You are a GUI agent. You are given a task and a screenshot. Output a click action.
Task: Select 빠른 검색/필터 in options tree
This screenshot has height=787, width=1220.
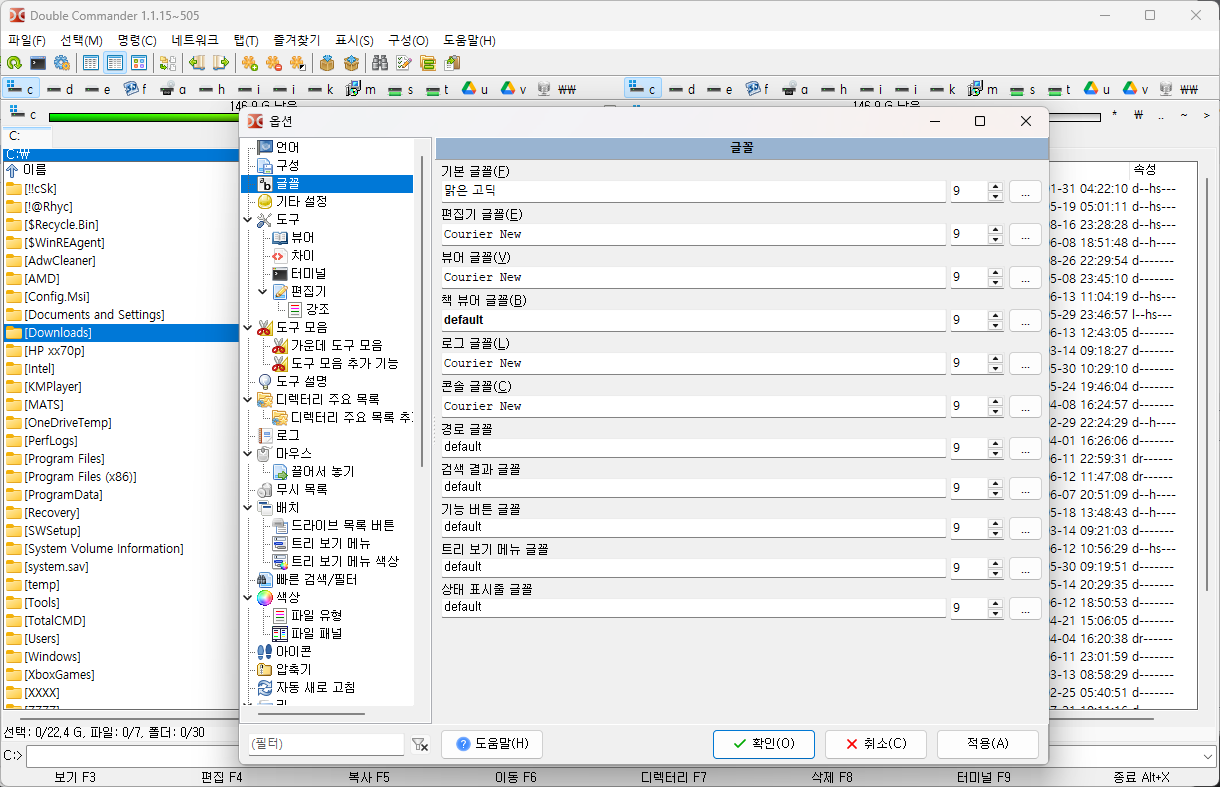317,579
